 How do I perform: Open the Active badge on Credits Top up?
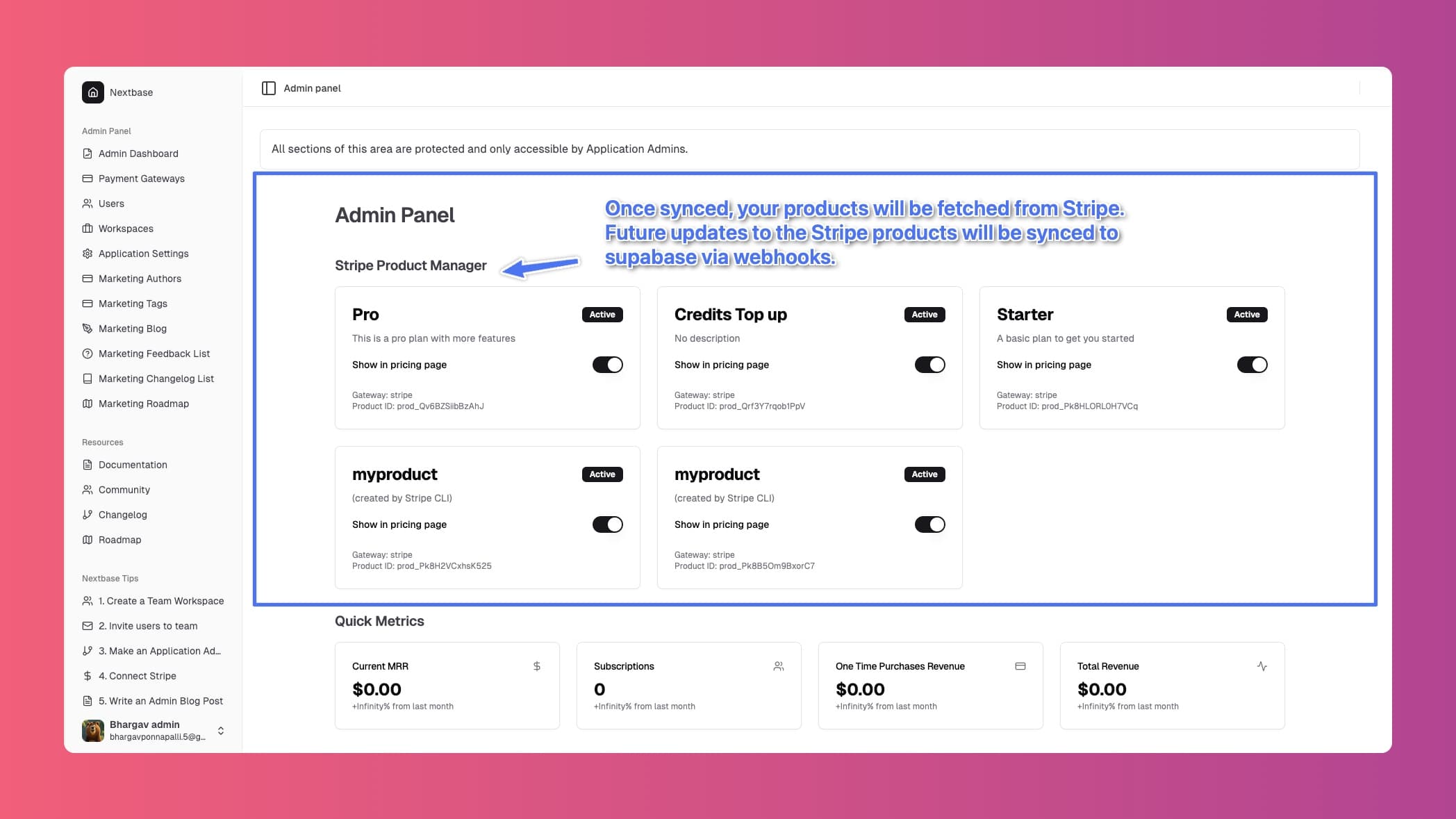pyautogui.click(x=925, y=314)
